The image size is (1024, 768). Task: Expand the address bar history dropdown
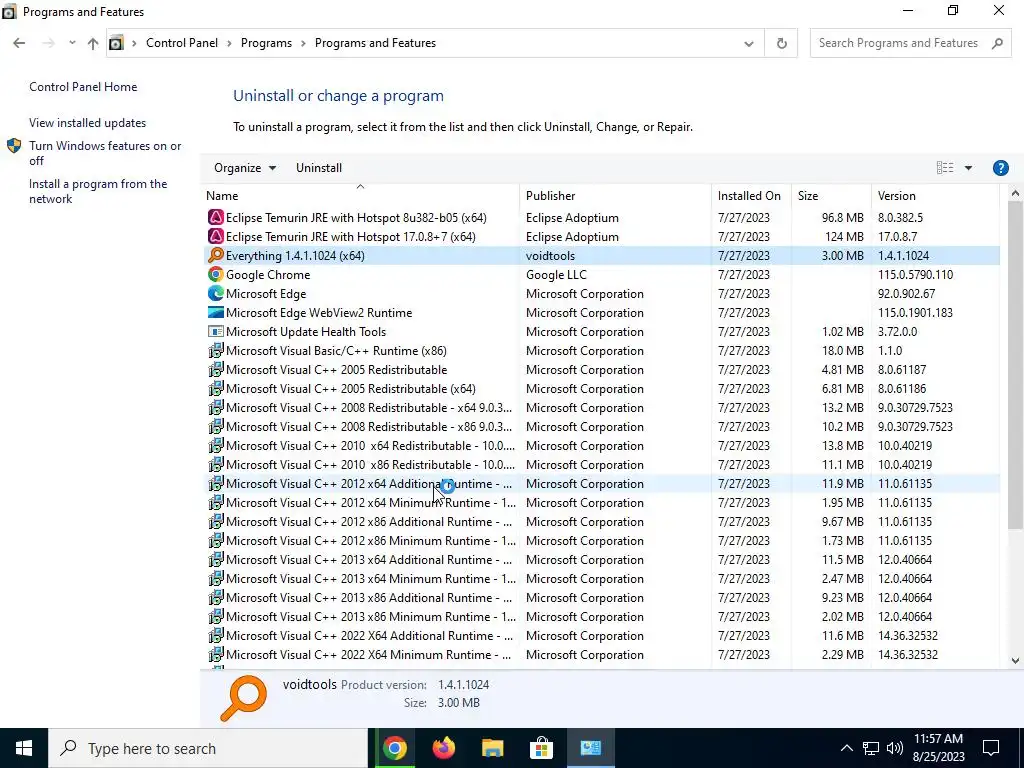(748, 44)
